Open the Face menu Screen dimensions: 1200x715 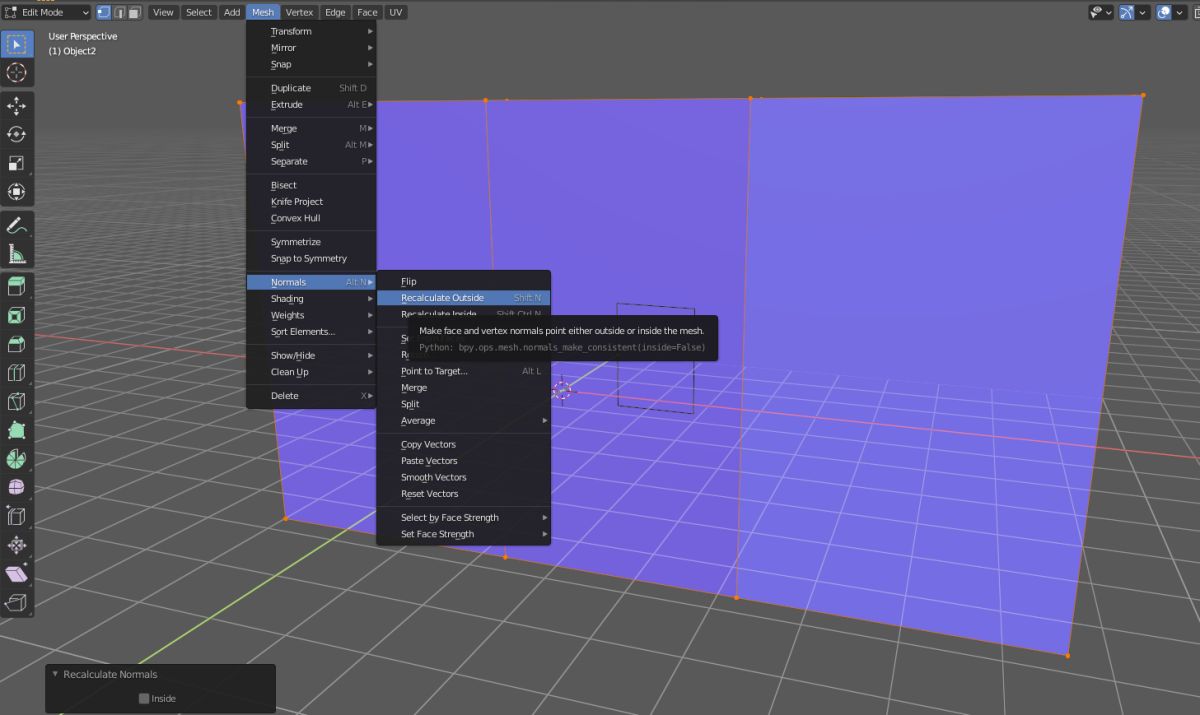point(367,12)
